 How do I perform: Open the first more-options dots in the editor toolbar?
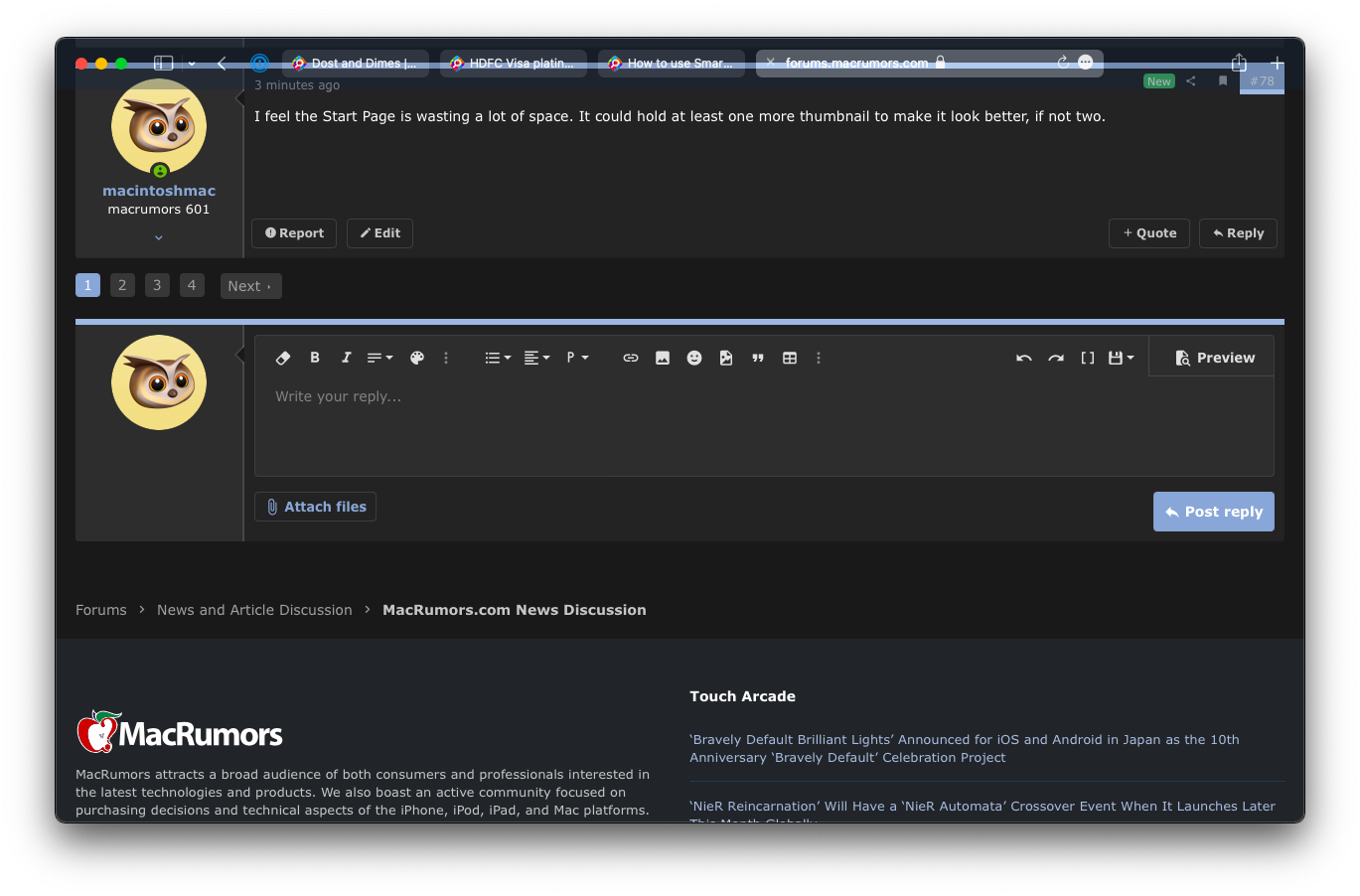coord(446,358)
